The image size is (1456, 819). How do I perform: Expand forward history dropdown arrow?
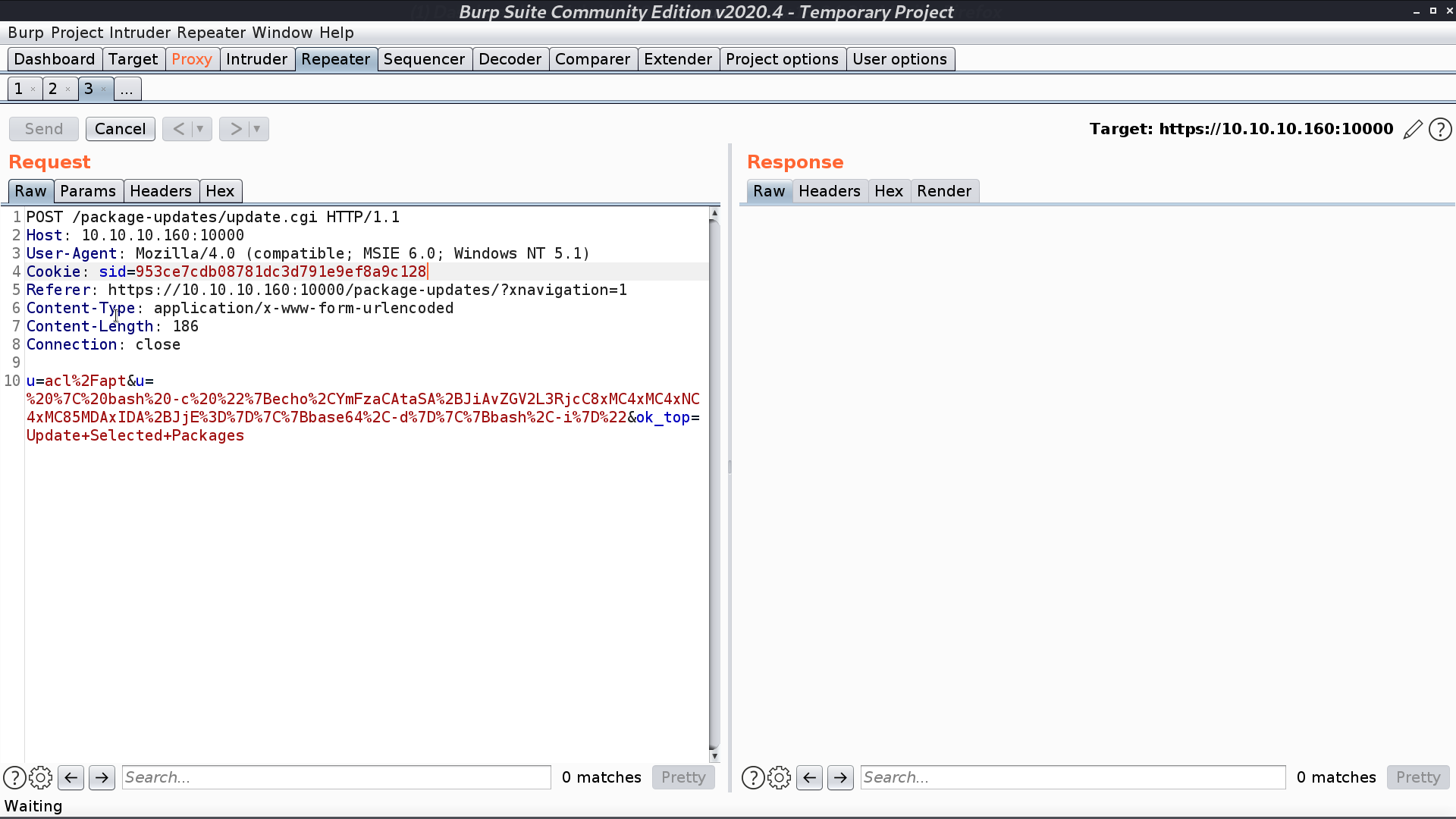point(257,129)
